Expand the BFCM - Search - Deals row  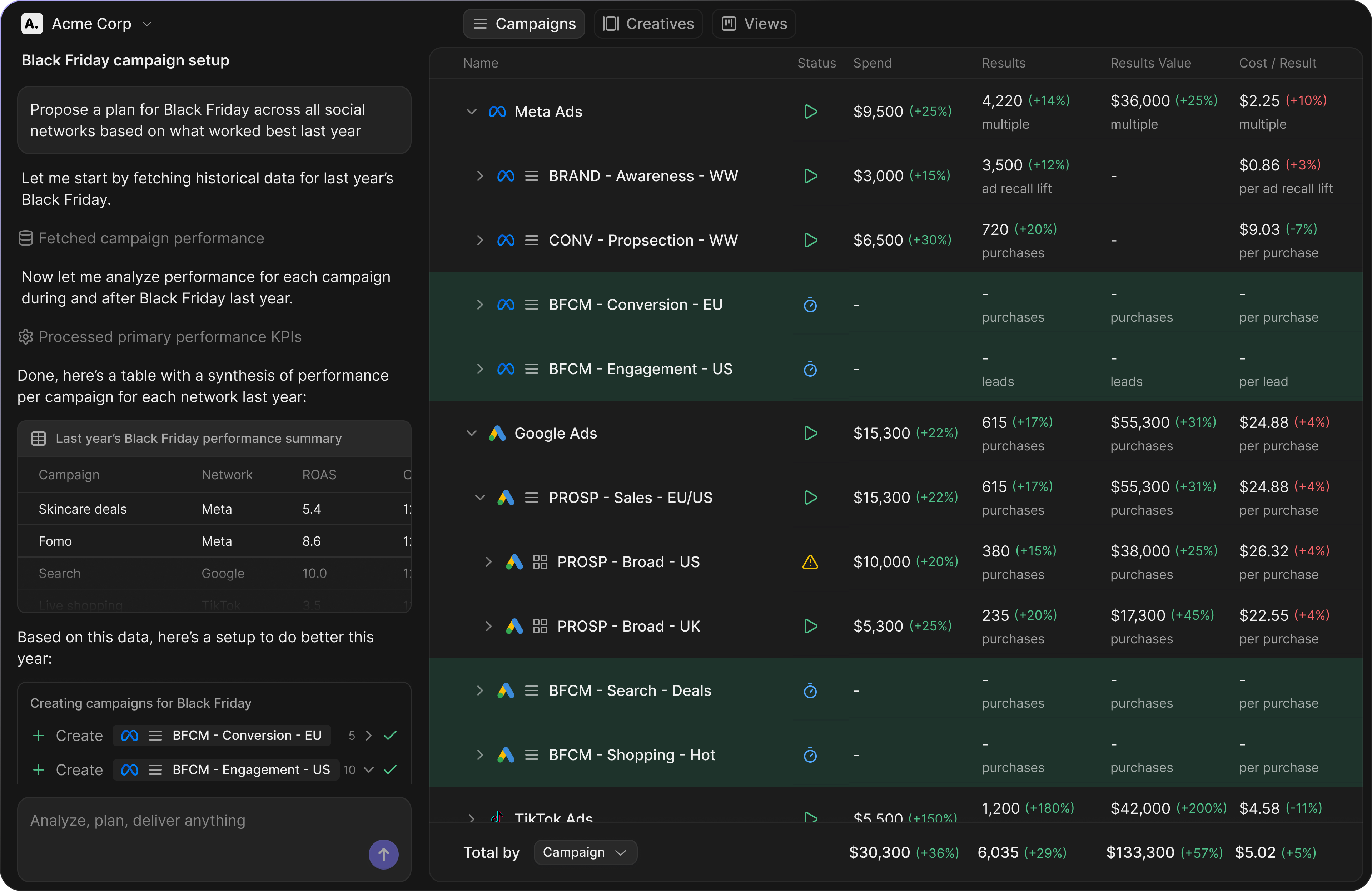pos(479,691)
